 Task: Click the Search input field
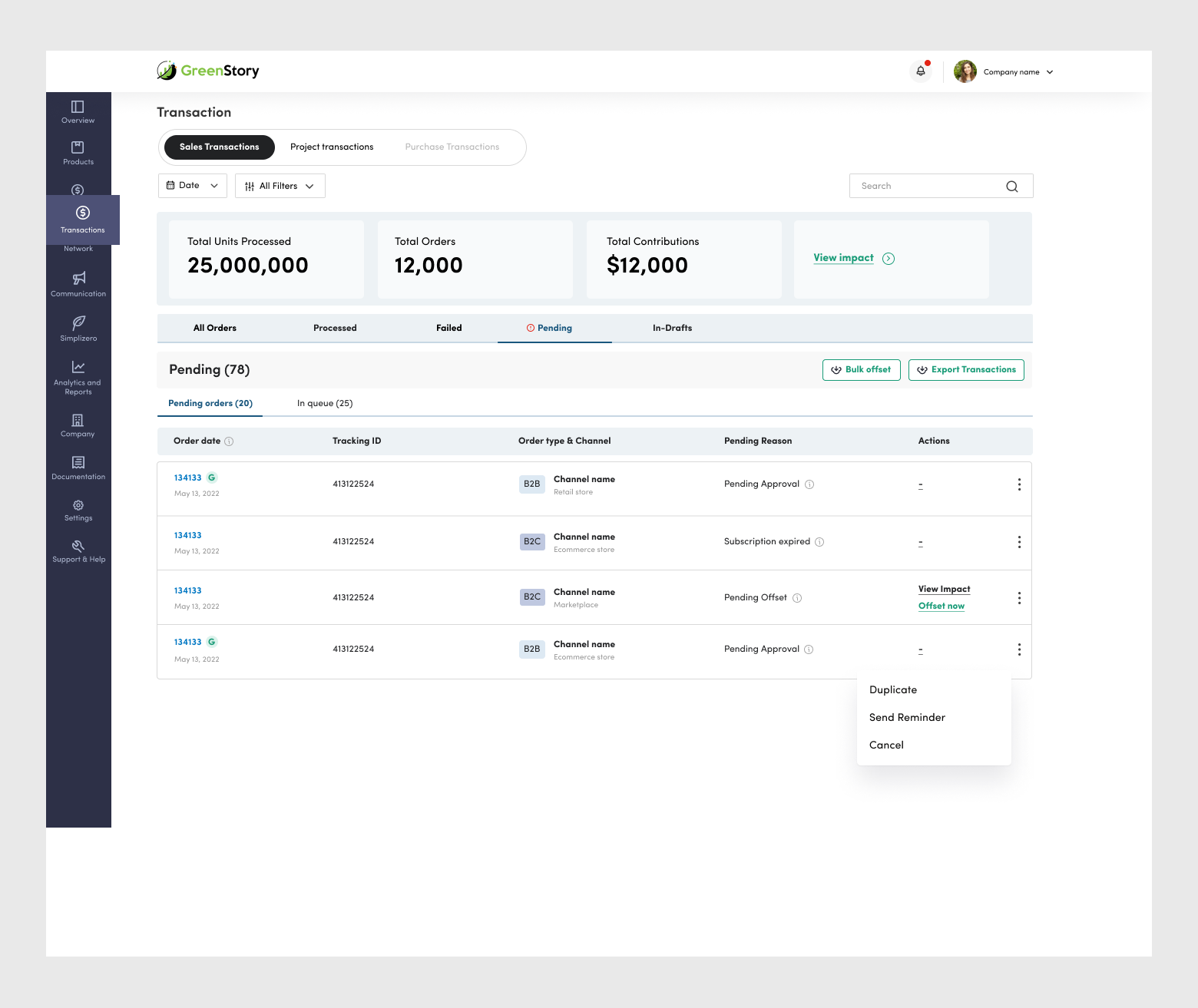click(x=941, y=186)
